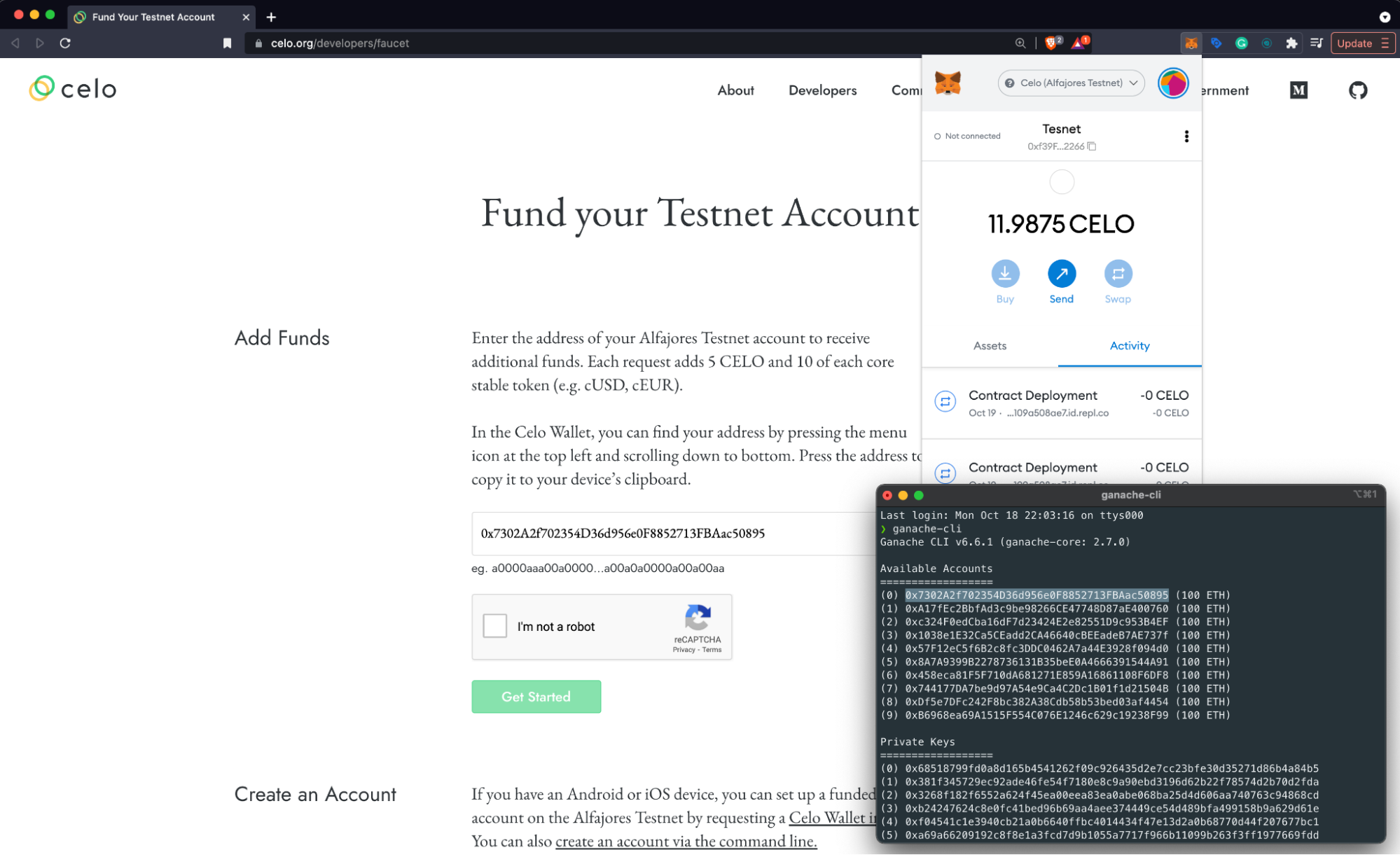Click the Buy icon in MetaMask
This screenshot has width=1400, height=855.
1005,275
